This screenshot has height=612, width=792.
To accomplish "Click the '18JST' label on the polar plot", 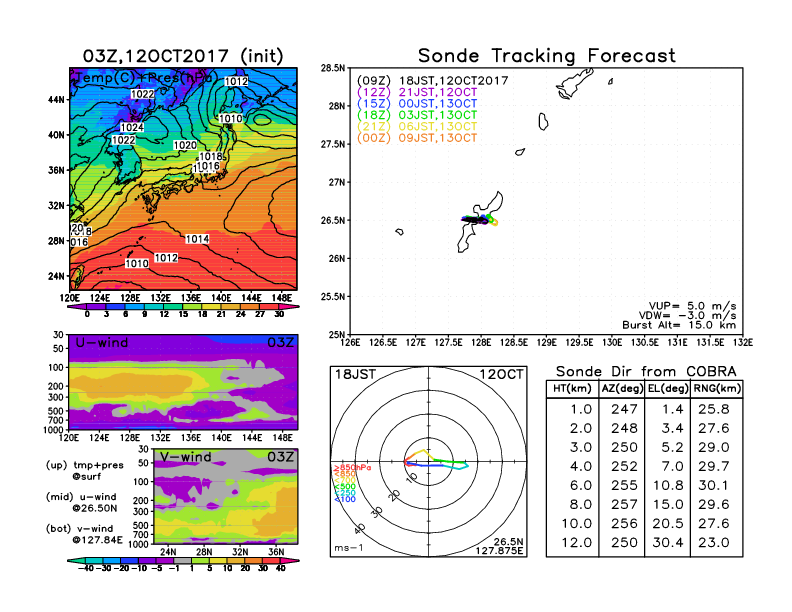I will (356, 375).
